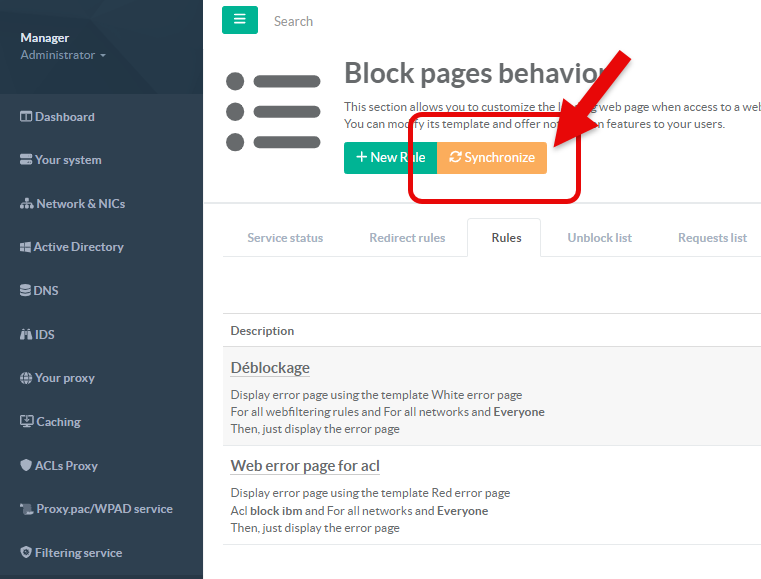Click the New Rule button
Image resolution: width=761 pixels, height=579 pixels.
[x=390, y=158]
